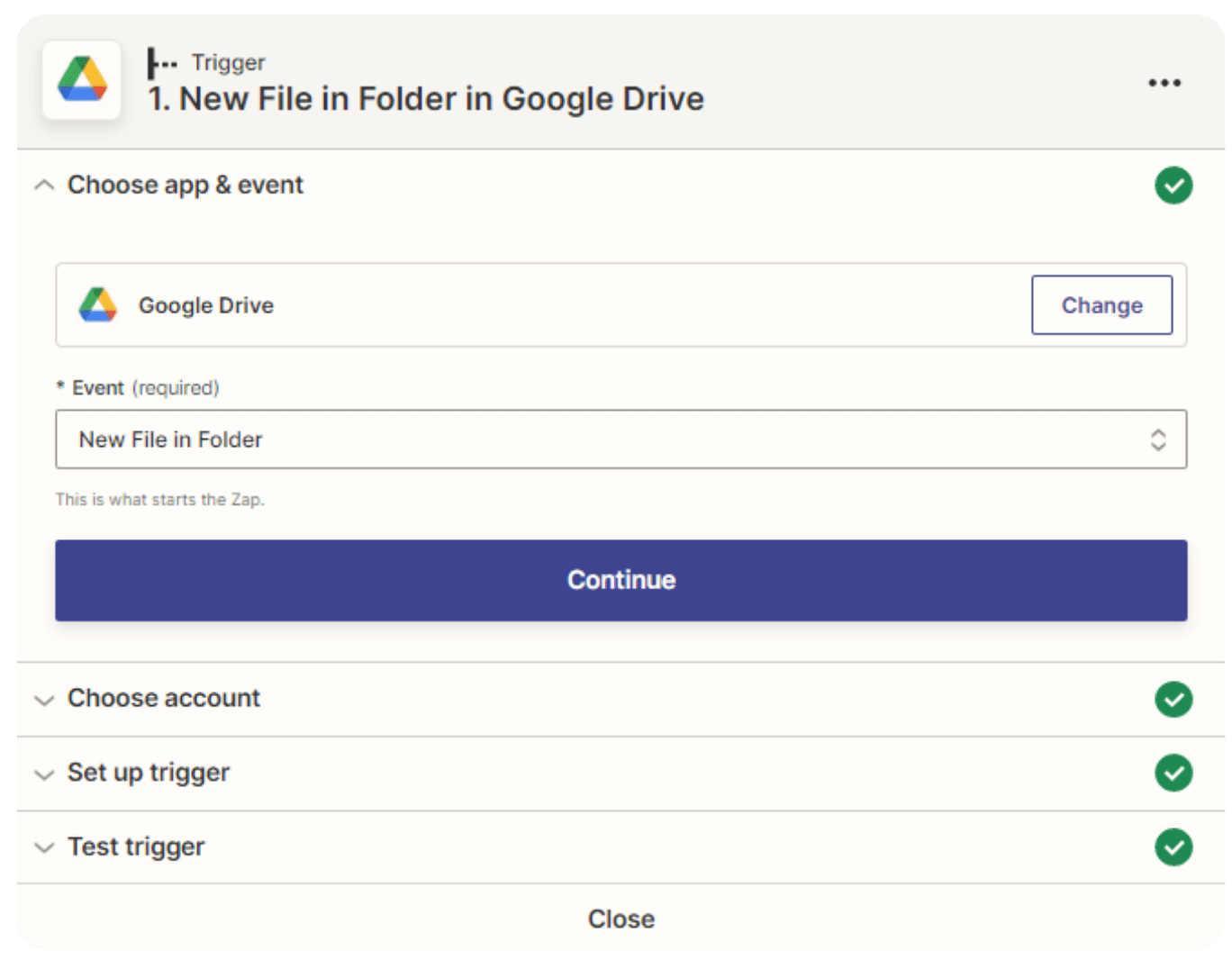This screenshot has width=1232, height=969.
Task: Click the hint 'This is what starts the Zap.'
Action: [160, 499]
